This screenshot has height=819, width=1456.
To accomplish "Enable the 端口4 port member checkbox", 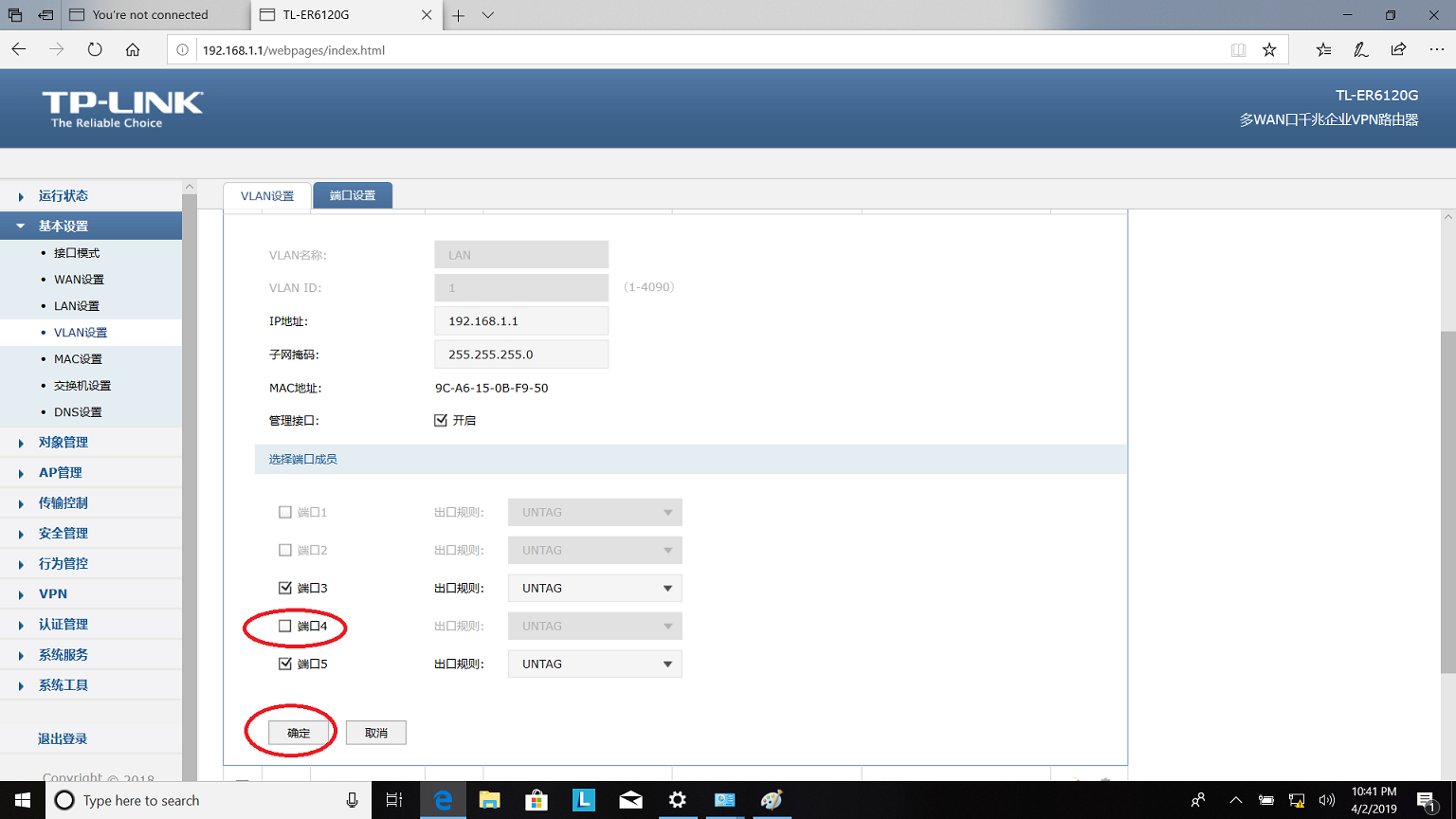I will pyautogui.click(x=285, y=626).
